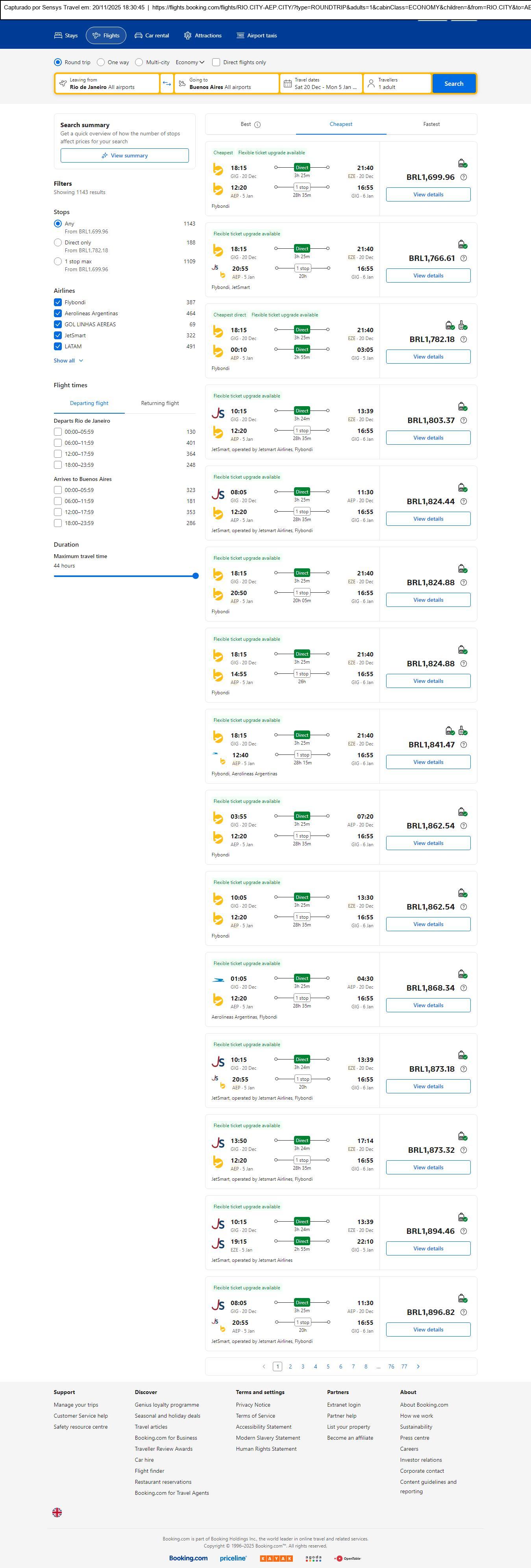Switch to the Returning flight tab
531x1568 pixels.
(159, 403)
